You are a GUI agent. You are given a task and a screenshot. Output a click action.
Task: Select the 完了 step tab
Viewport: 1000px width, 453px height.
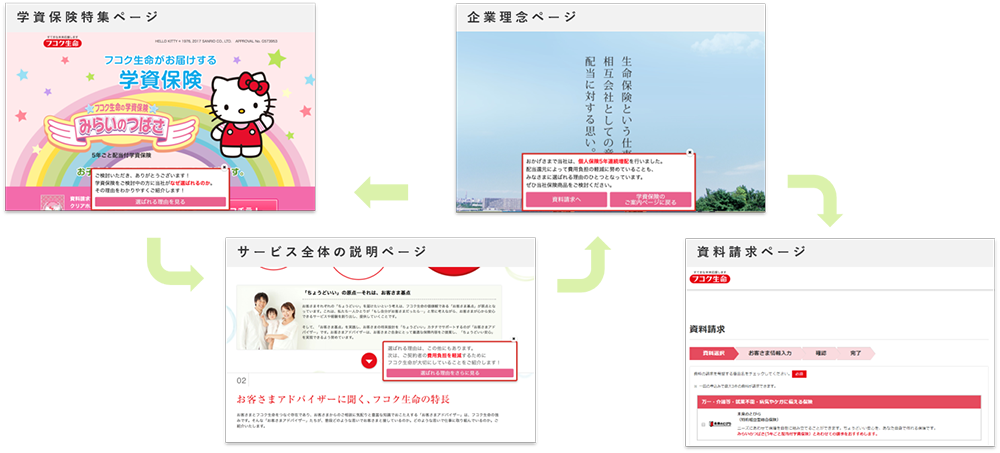pyautogui.click(x=857, y=353)
